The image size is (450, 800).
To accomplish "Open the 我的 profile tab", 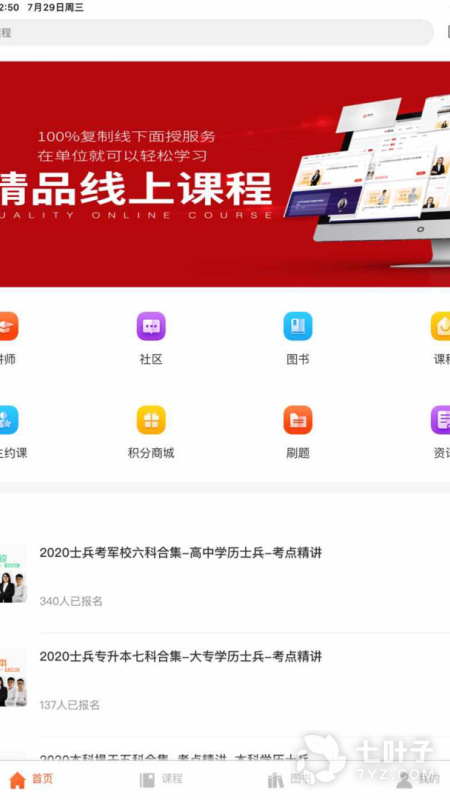I will (417, 779).
